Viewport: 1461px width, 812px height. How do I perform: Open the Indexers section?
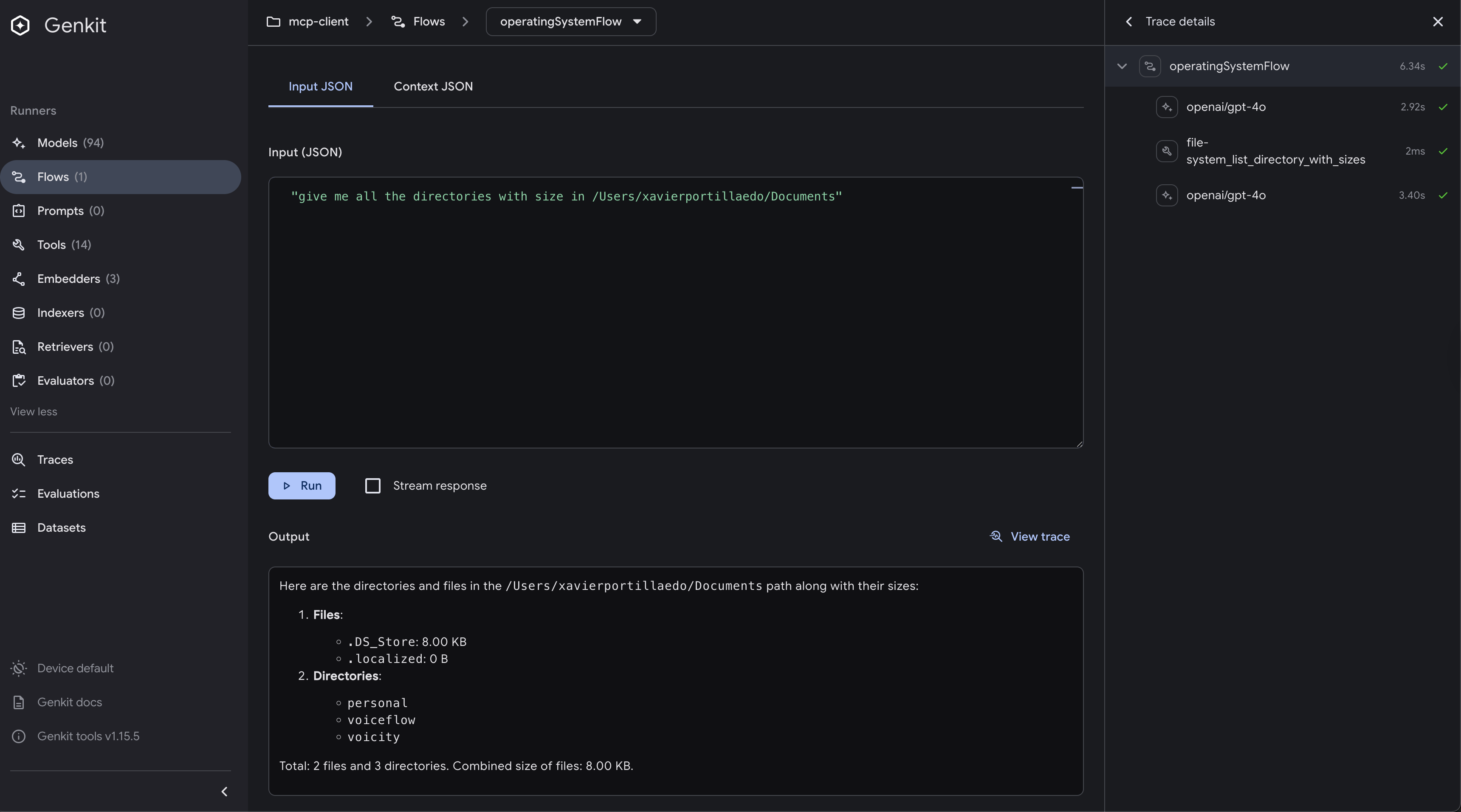pyautogui.click(x=120, y=313)
